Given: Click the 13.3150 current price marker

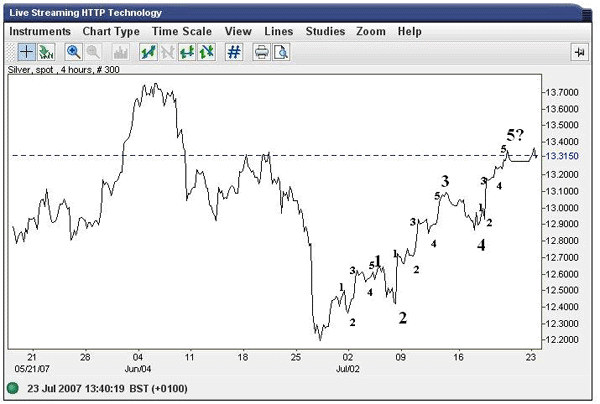Looking at the screenshot, I should point(561,156).
